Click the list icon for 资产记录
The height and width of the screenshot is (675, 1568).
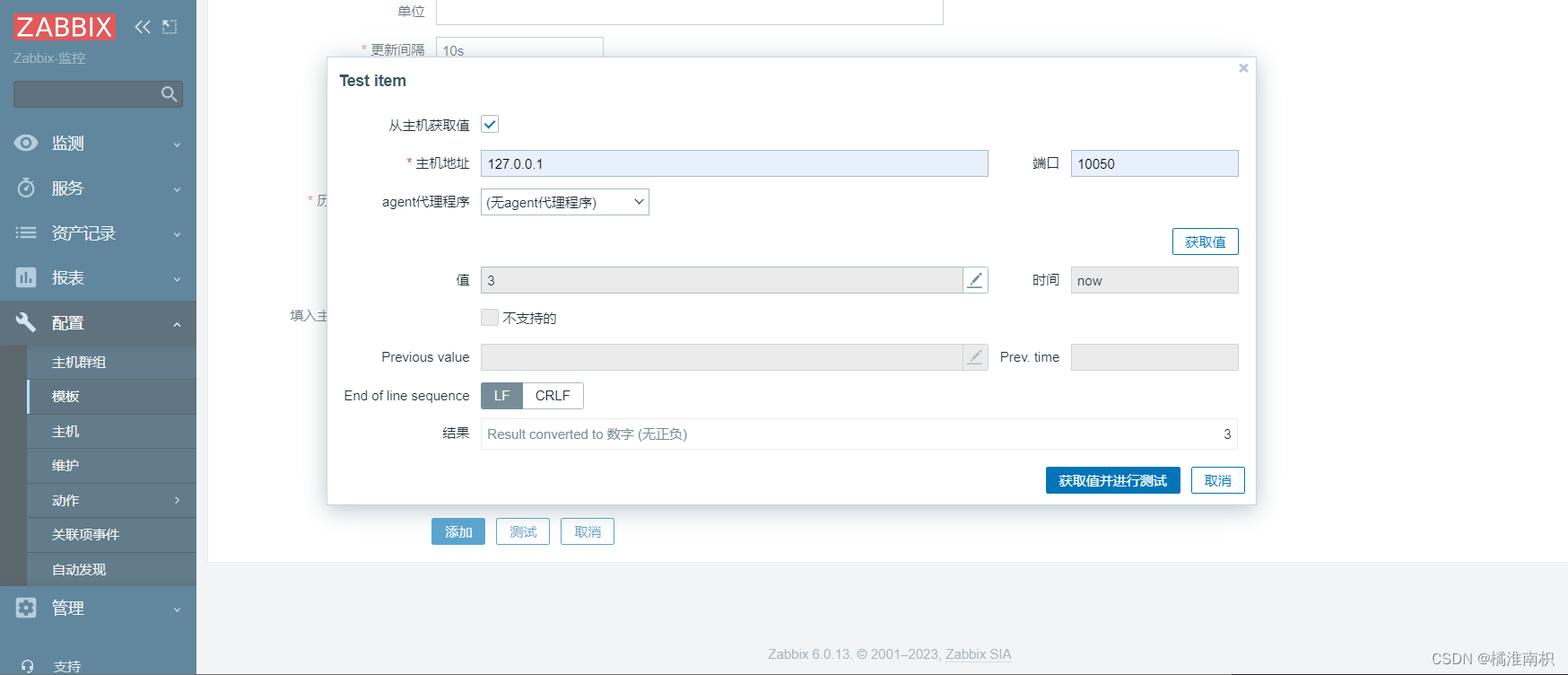coord(26,232)
